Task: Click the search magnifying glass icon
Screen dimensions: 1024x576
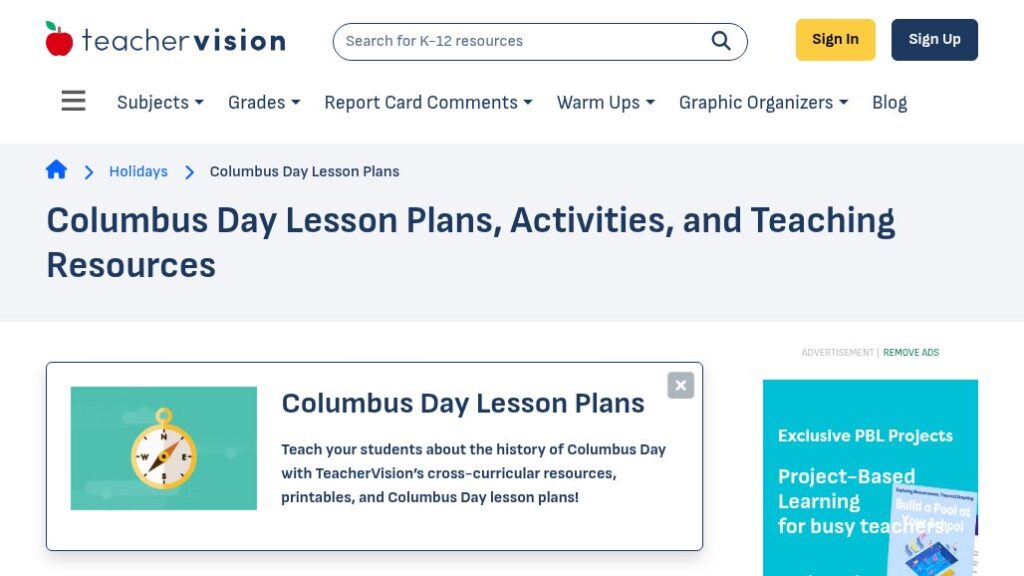Action: (x=720, y=41)
